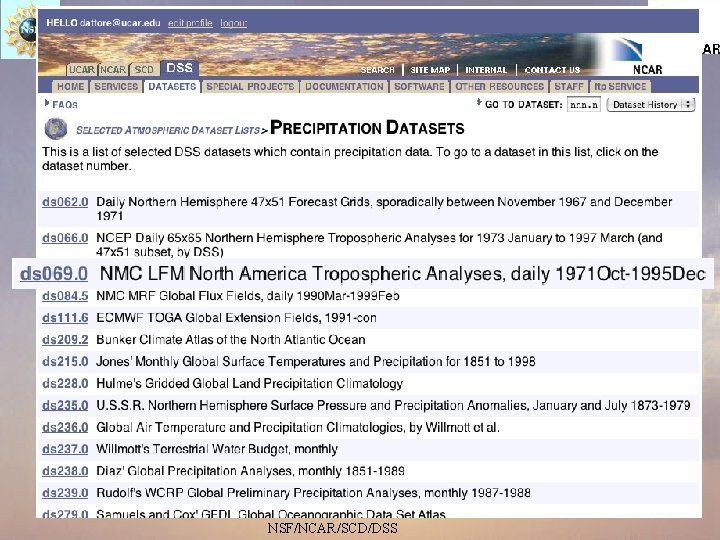Screen dimensions: 720x540
Task: Open the HOME tab
Action: tap(70, 87)
